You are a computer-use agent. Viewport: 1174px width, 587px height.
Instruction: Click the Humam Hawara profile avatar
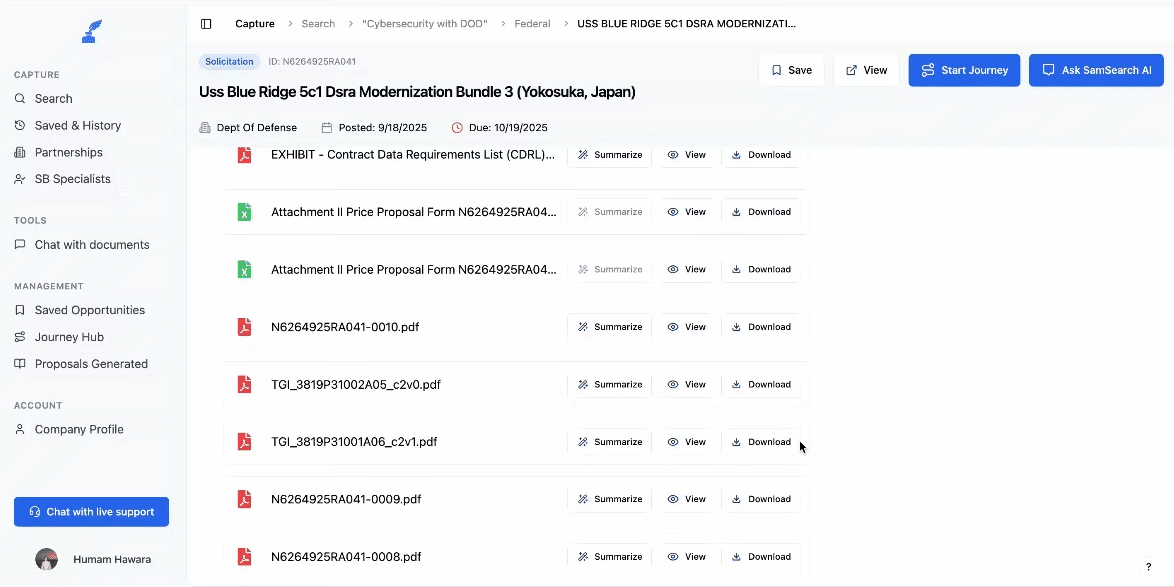tap(46, 559)
